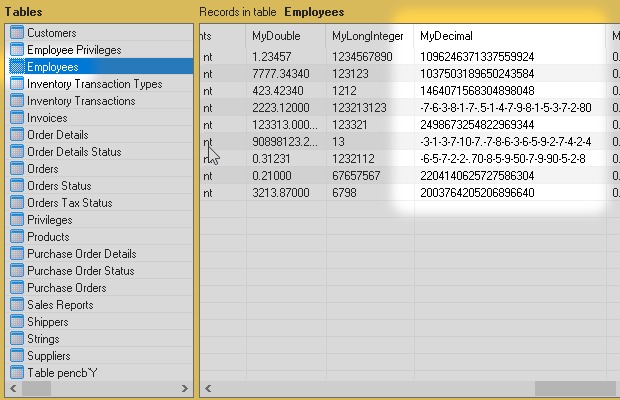This screenshot has height=400, width=620.
Task: Select the Purchase Order Details table
Action: pyautogui.click(x=81, y=254)
